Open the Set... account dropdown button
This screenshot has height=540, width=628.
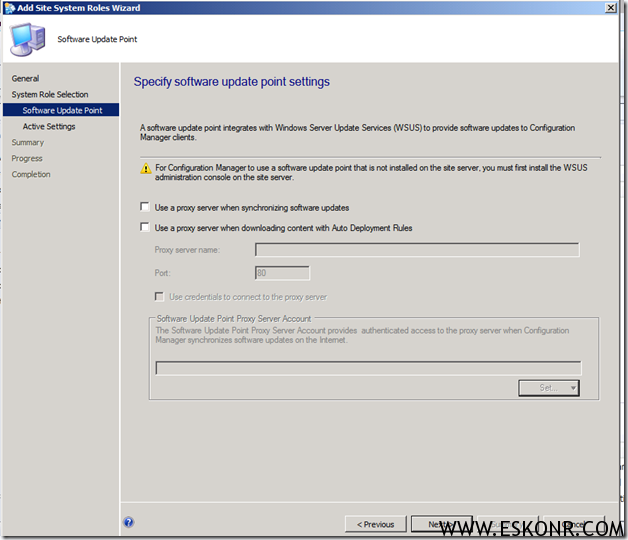tap(549, 388)
